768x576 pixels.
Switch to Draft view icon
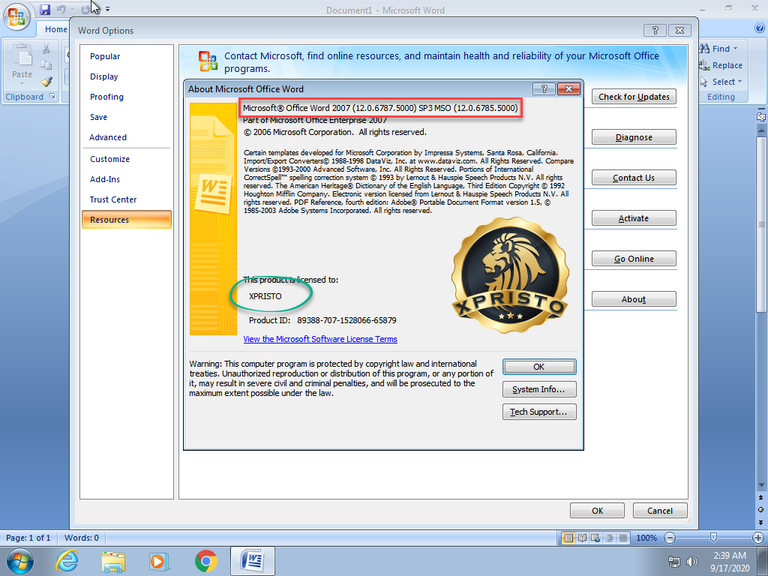point(623,538)
